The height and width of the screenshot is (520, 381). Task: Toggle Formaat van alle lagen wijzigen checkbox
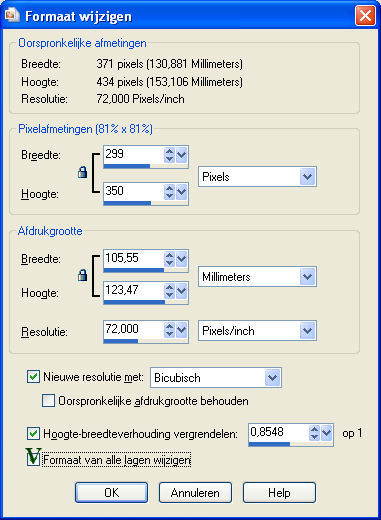(33, 460)
